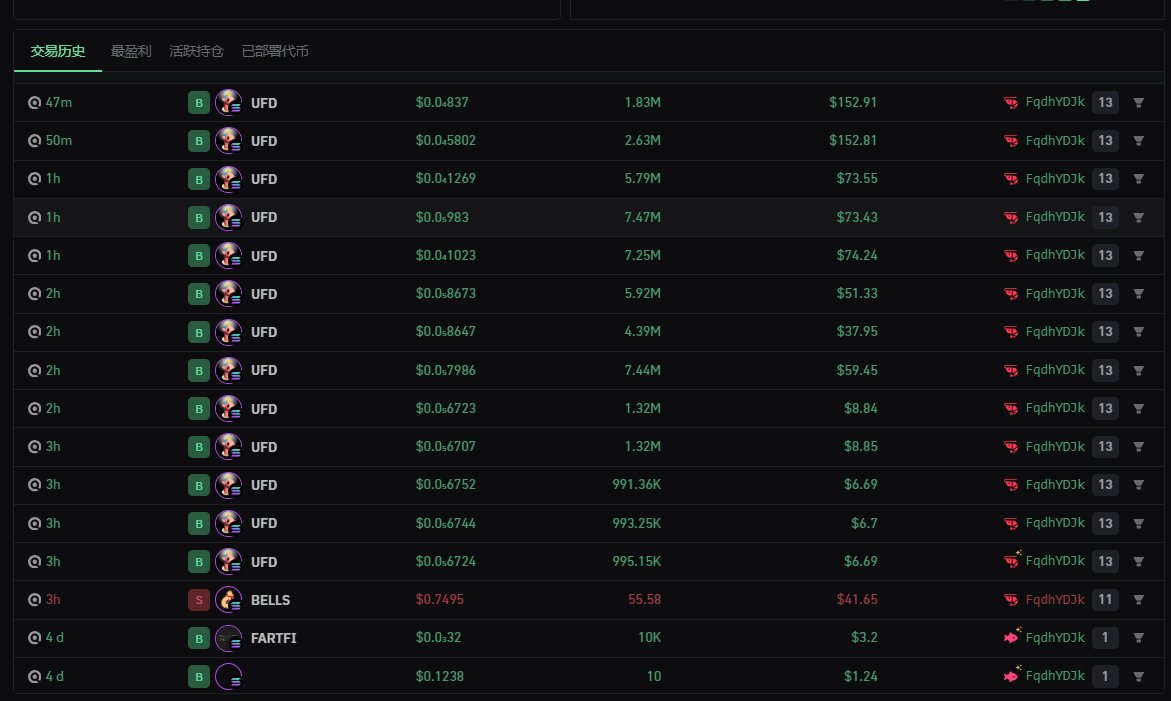Open the 已部署代币 tab
Screen dimensions: 1171x701
pos(275,51)
